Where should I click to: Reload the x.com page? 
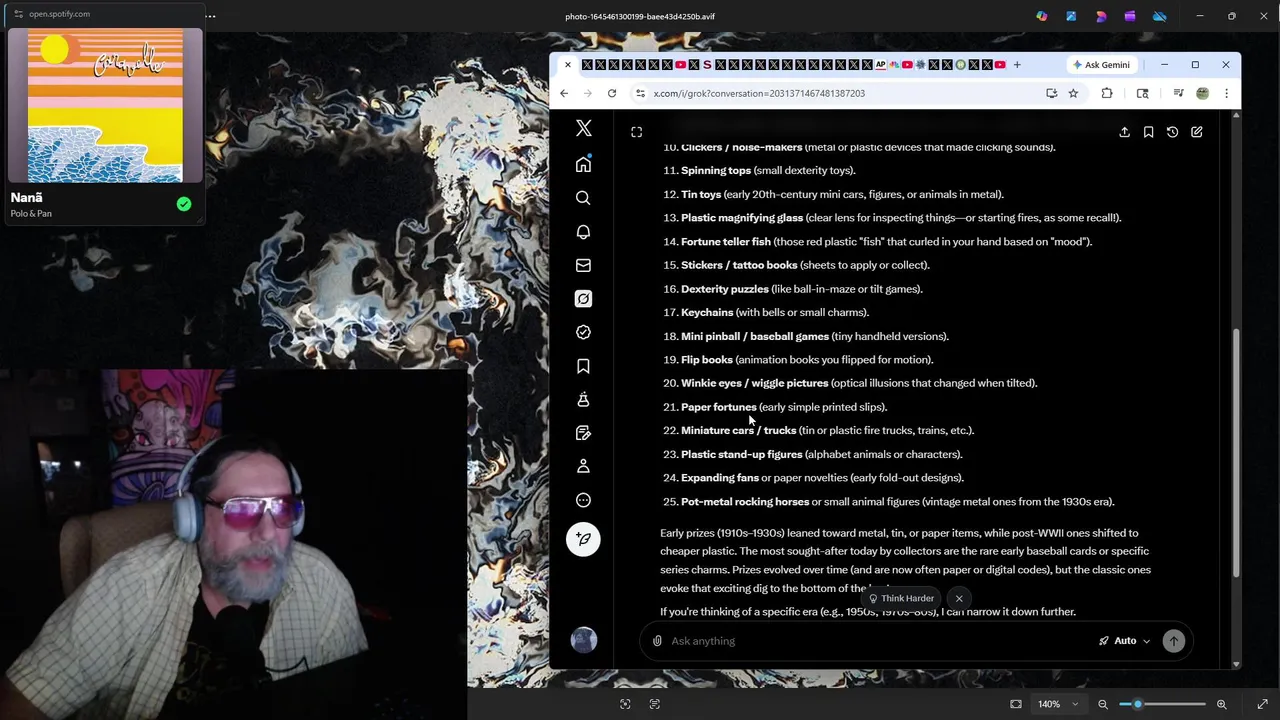coord(612,93)
